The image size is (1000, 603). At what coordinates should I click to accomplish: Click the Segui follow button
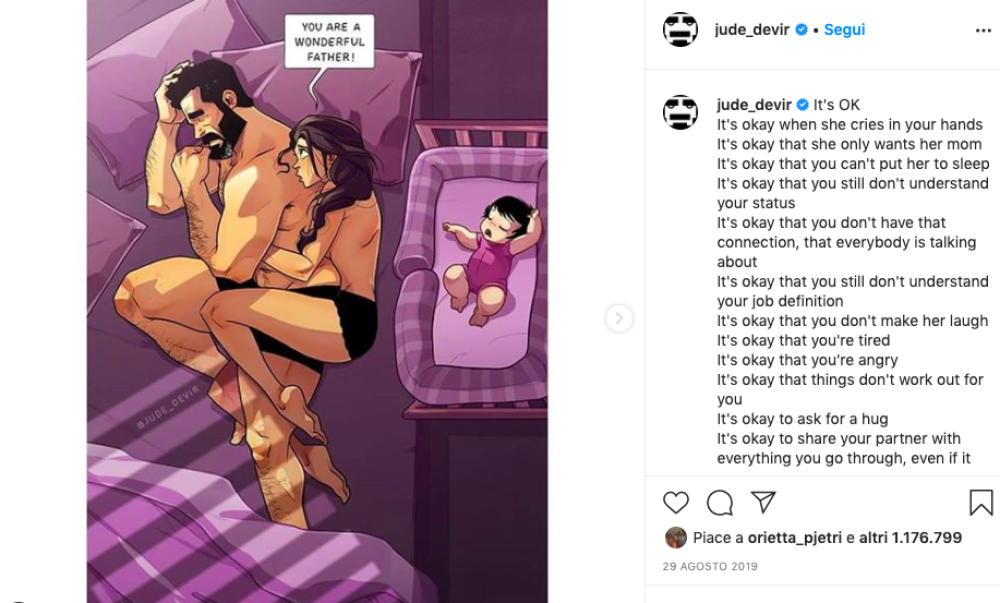pos(844,29)
